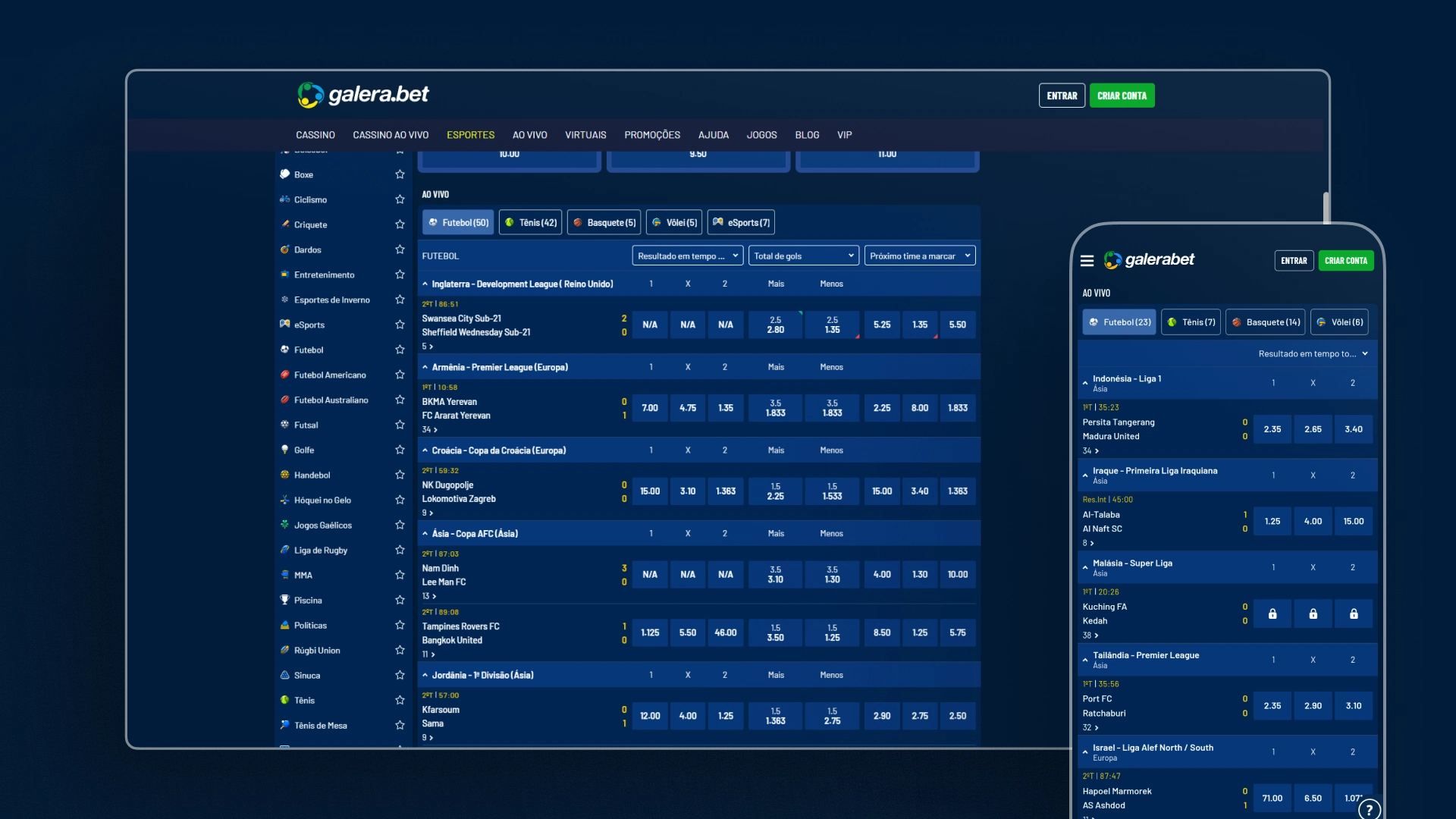The height and width of the screenshot is (819, 1456).
Task: Click the help question mark icon
Action: tap(1370, 808)
